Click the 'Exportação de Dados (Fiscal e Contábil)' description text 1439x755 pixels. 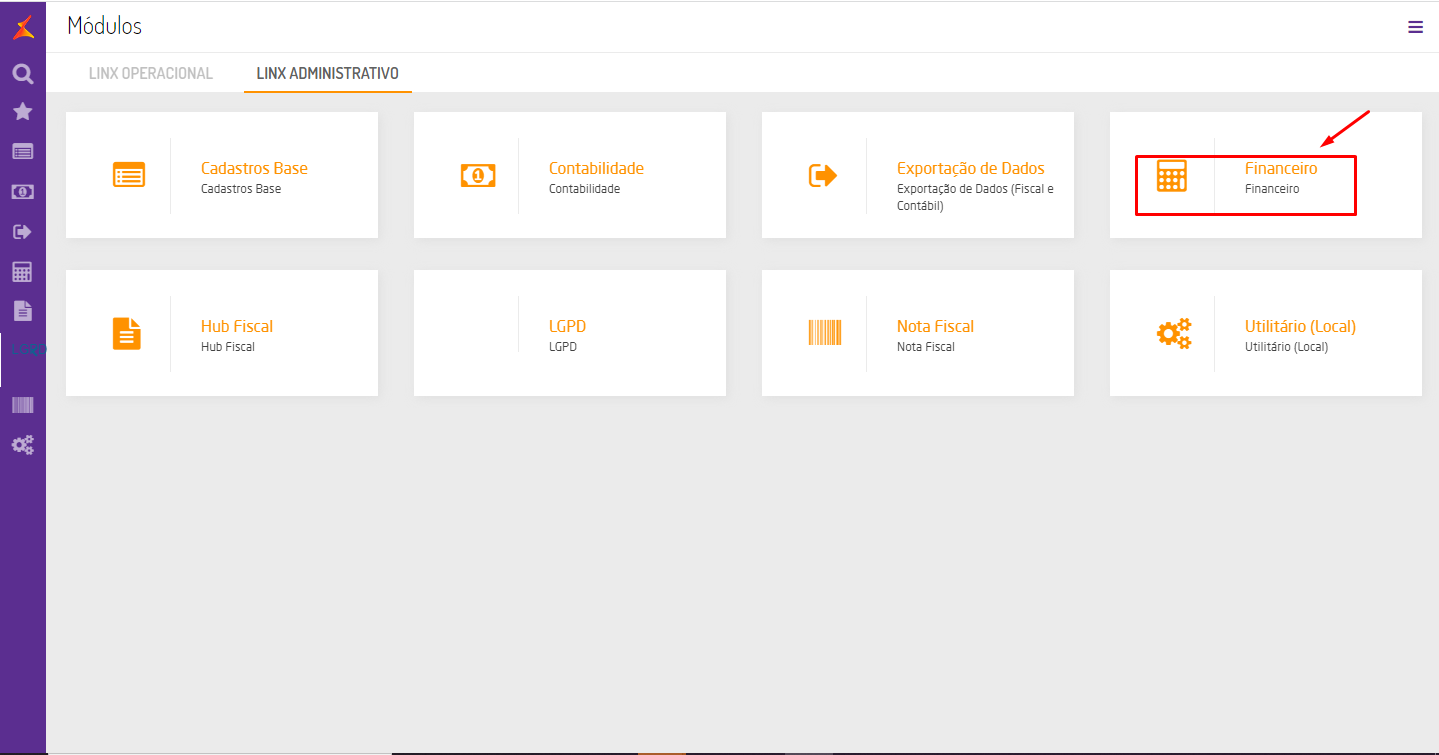[975, 197]
